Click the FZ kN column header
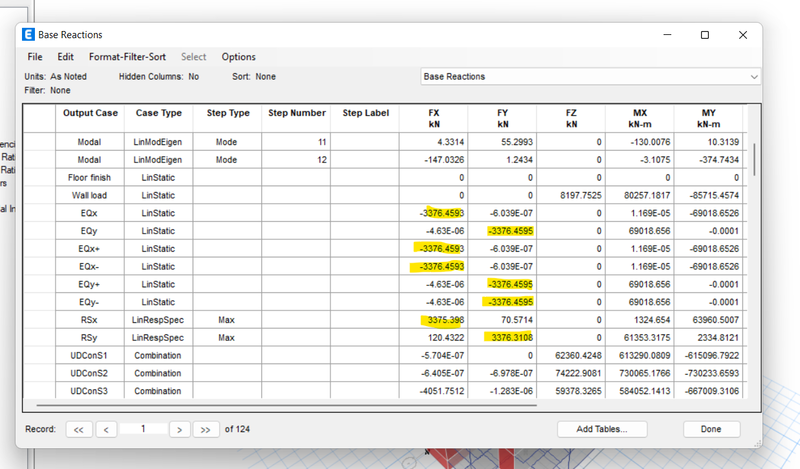The height and width of the screenshot is (469, 800). pos(571,118)
